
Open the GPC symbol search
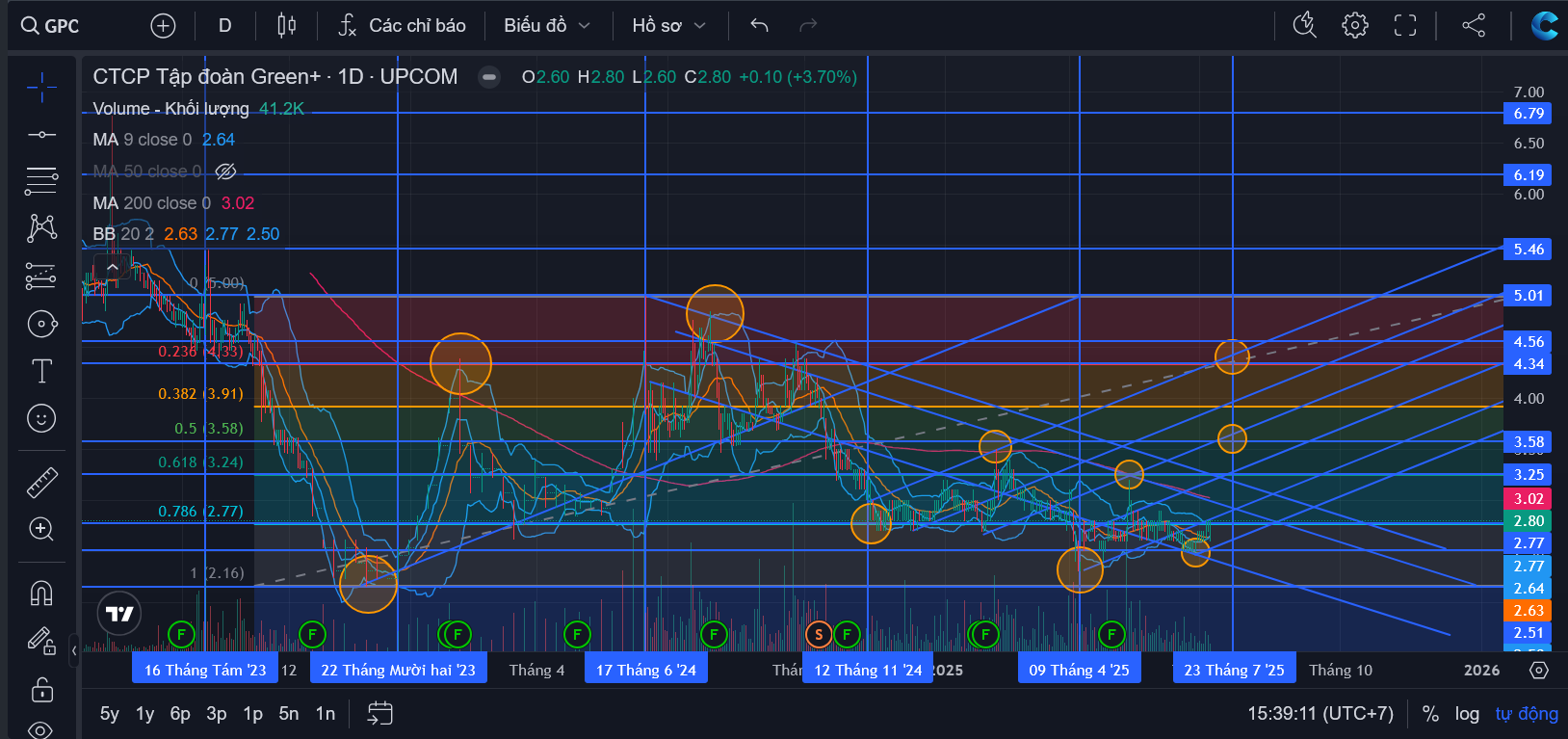pos(51,26)
